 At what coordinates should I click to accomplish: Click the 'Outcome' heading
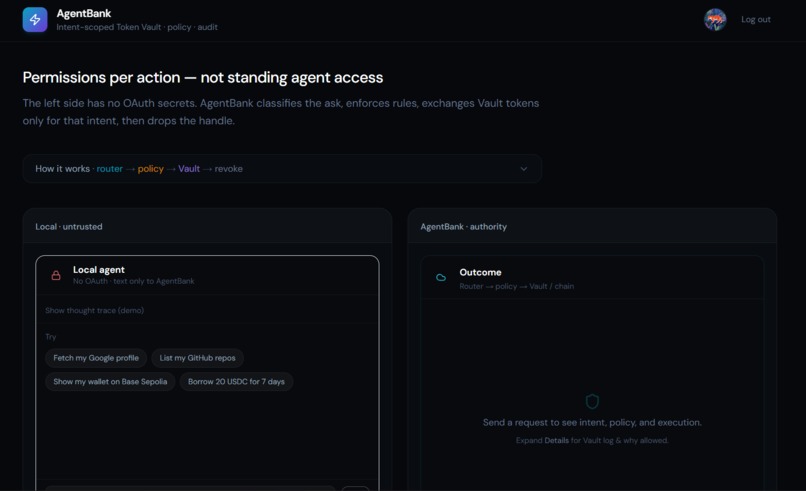pyautogui.click(x=481, y=272)
